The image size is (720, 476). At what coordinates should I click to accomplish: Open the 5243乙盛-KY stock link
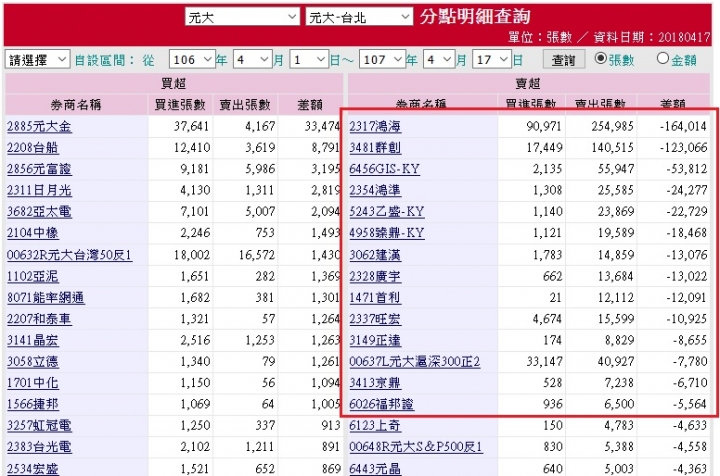387,212
